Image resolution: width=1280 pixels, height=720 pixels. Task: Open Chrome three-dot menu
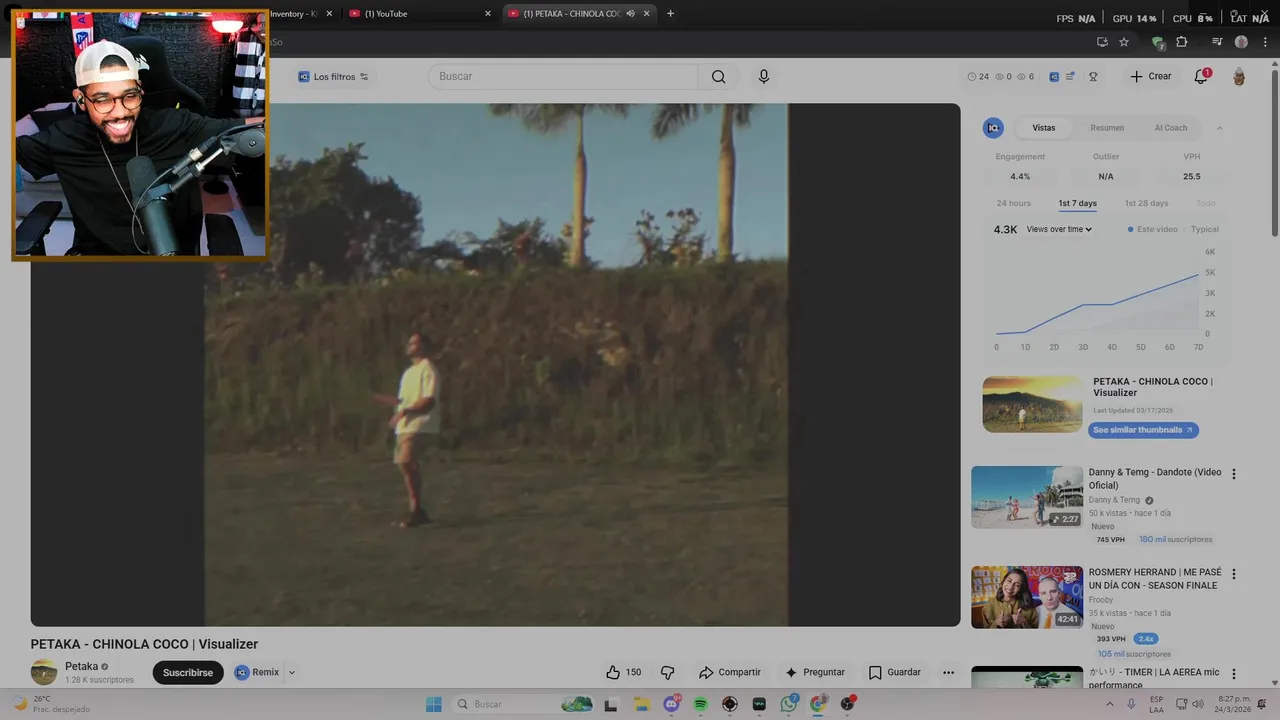click(1265, 42)
